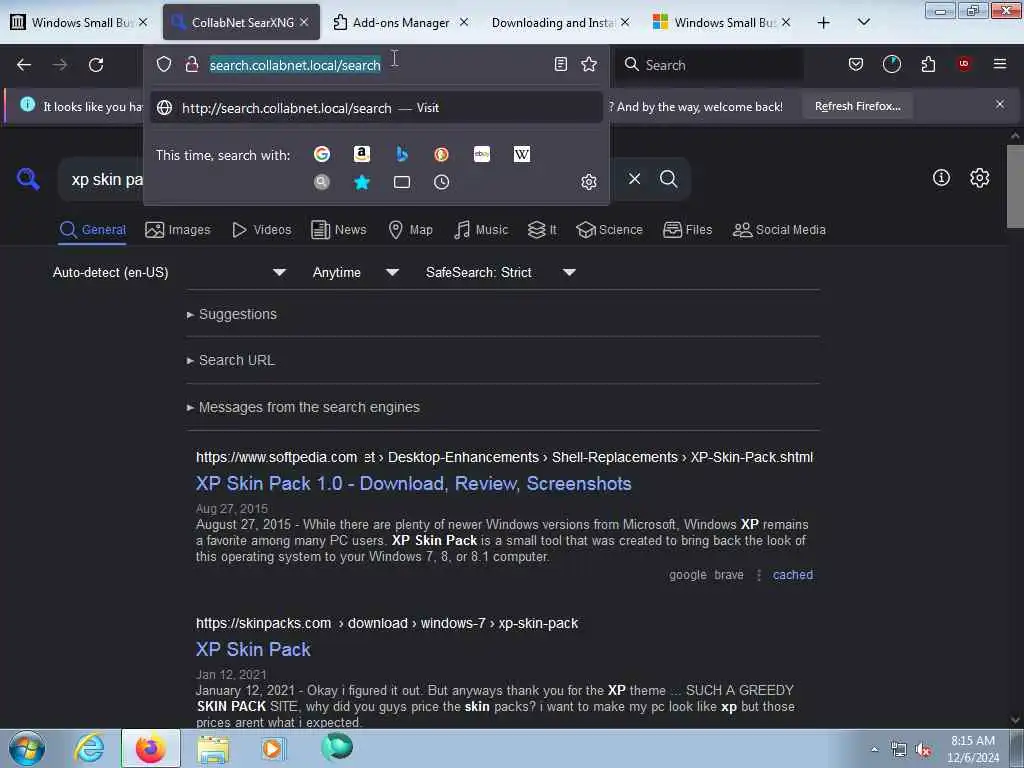Show hidden system tray icons
Screen dimensions: 1024x768
click(x=874, y=749)
